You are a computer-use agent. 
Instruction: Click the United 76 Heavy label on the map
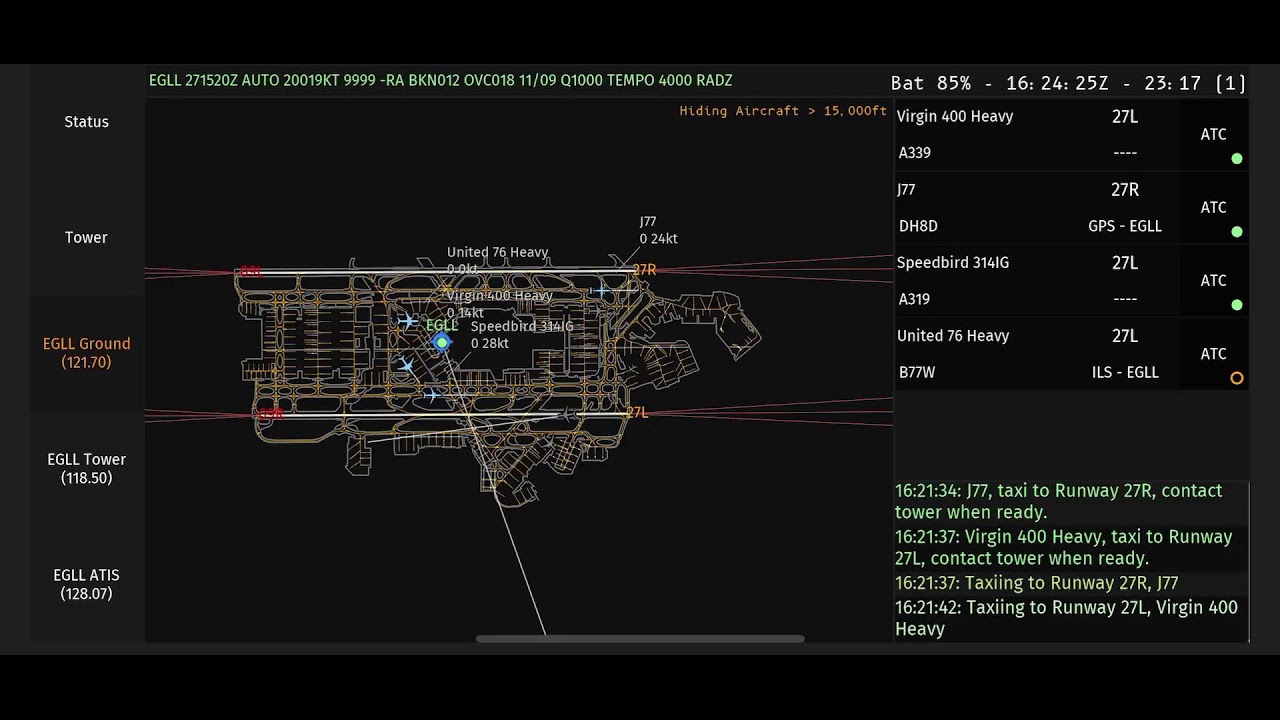click(497, 253)
